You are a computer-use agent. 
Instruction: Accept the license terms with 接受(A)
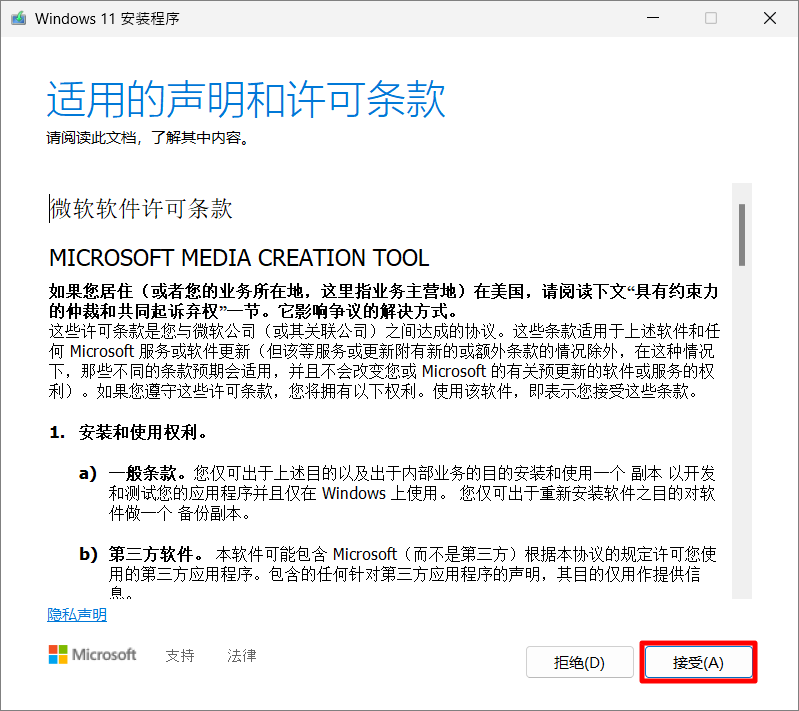coord(697,663)
